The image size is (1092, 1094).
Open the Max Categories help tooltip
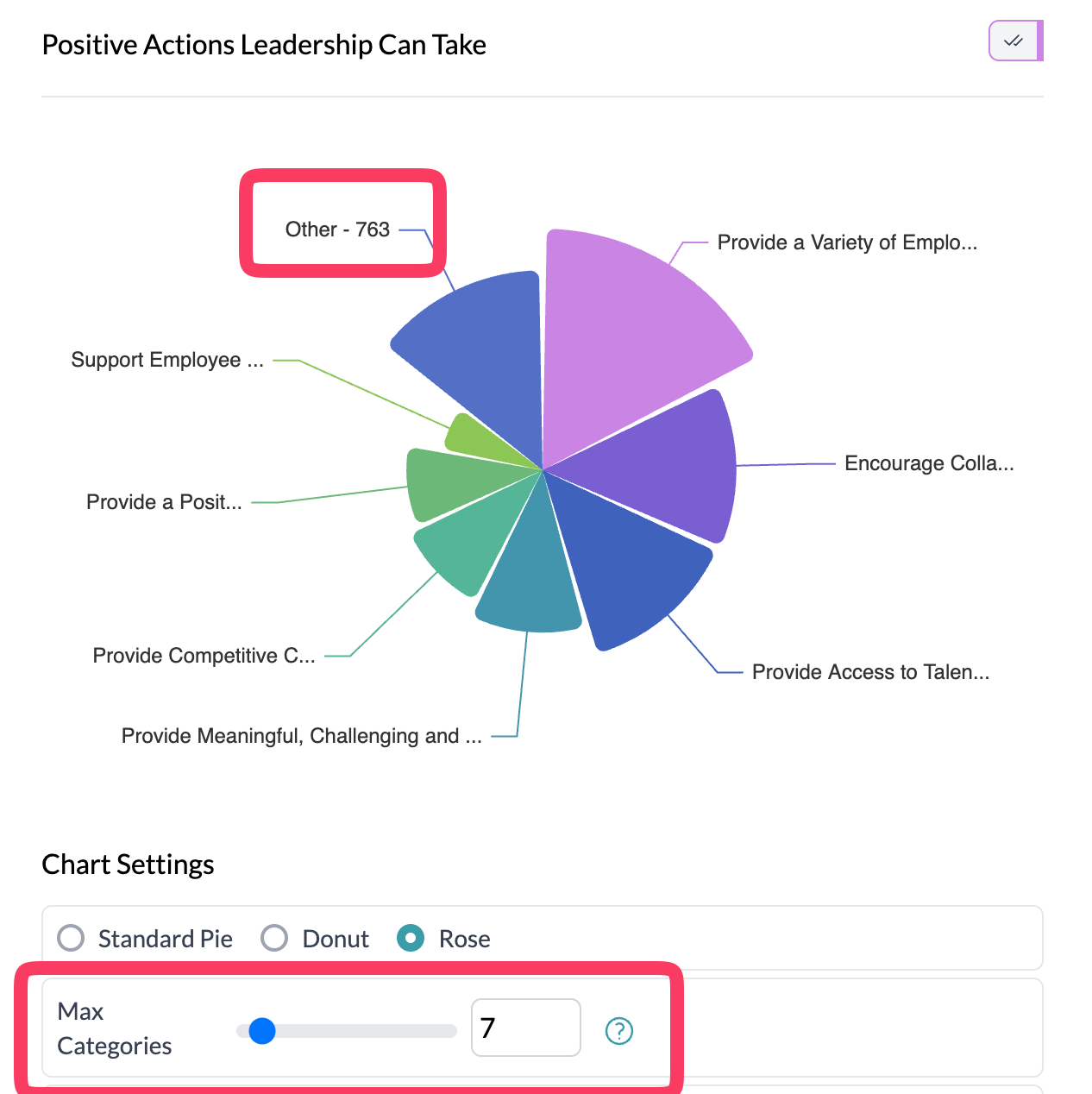[x=619, y=1030]
